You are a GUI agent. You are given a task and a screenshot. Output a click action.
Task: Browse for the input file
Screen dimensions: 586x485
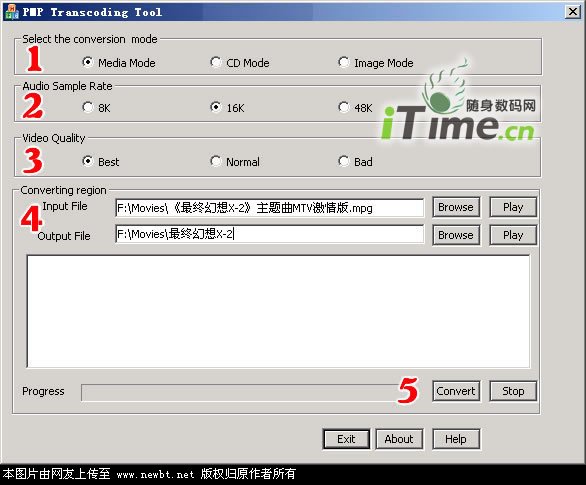[x=456, y=207]
